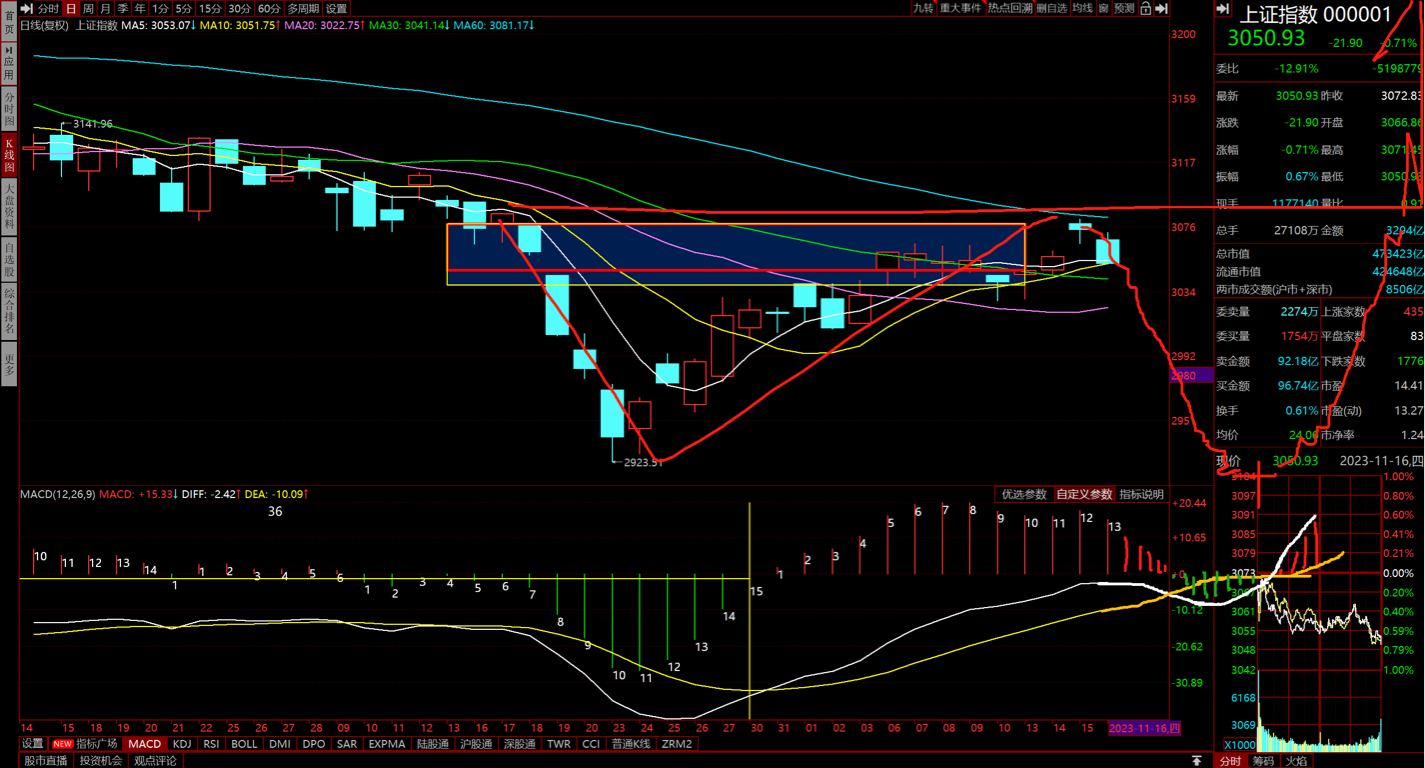Select the CCI indicator tab
The image size is (1425, 768).
pyautogui.click(x=591, y=744)
